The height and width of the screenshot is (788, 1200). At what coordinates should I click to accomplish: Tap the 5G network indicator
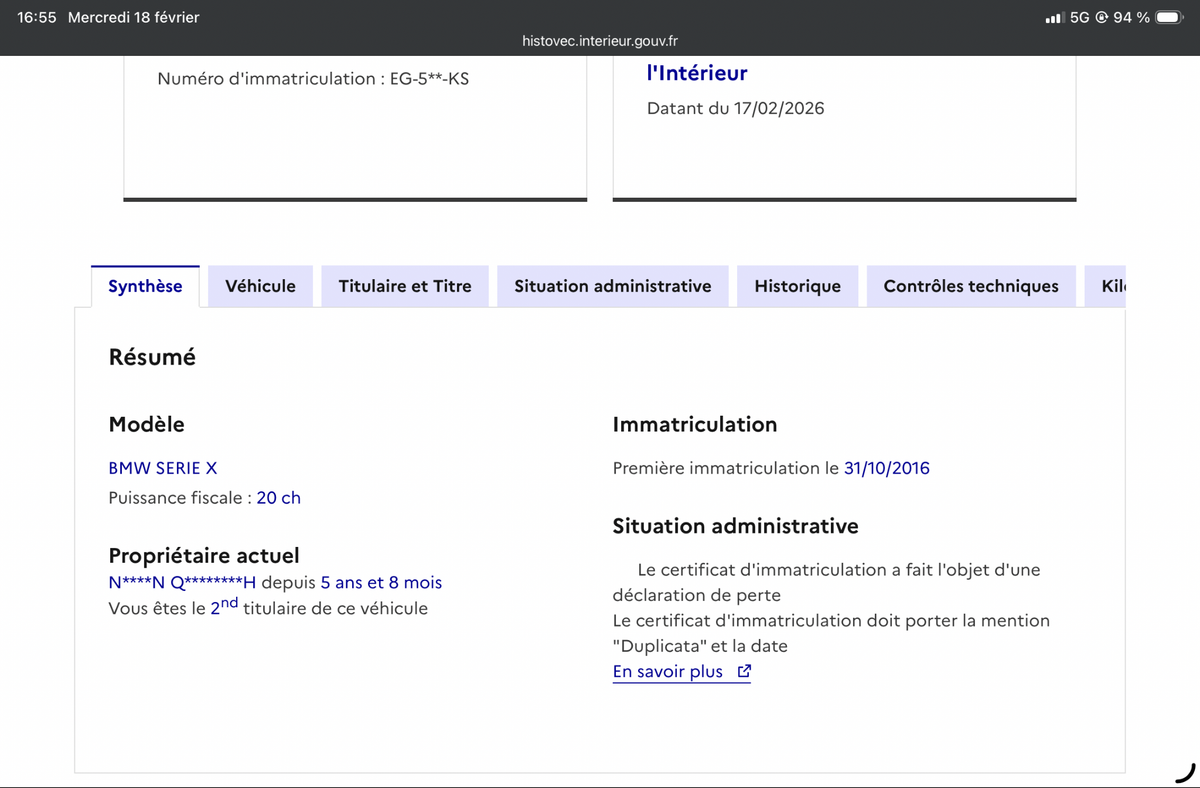[1079, 17]
